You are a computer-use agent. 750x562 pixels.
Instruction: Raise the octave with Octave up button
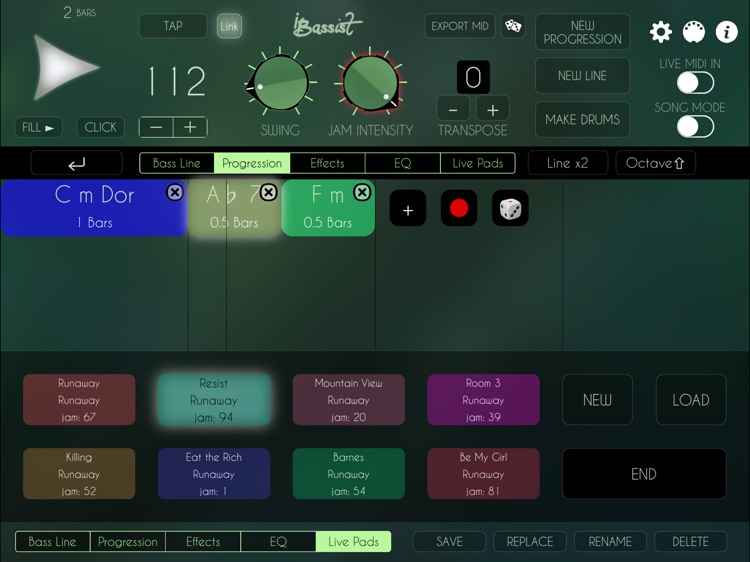(655, 163)
